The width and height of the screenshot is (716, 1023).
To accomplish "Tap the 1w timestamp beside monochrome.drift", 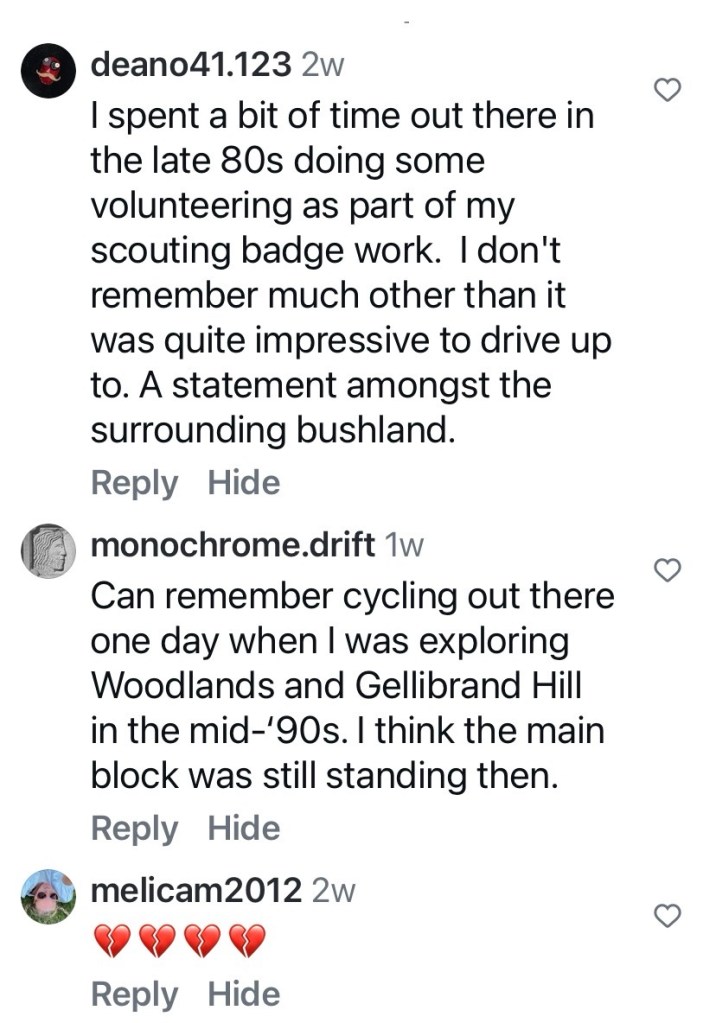I will (x=405, y=545).
